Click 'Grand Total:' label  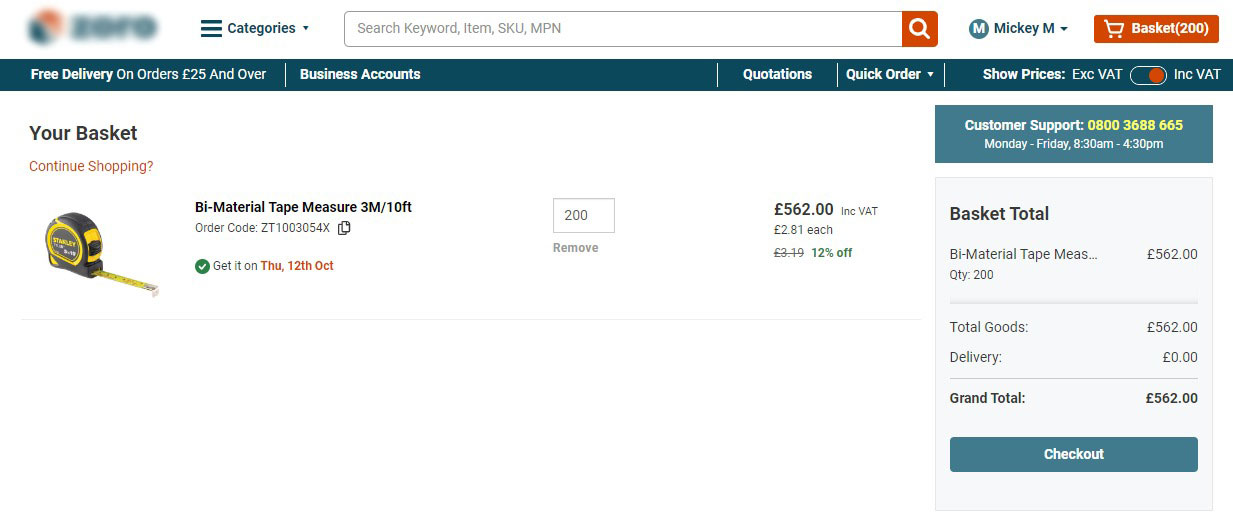[987, 398]
